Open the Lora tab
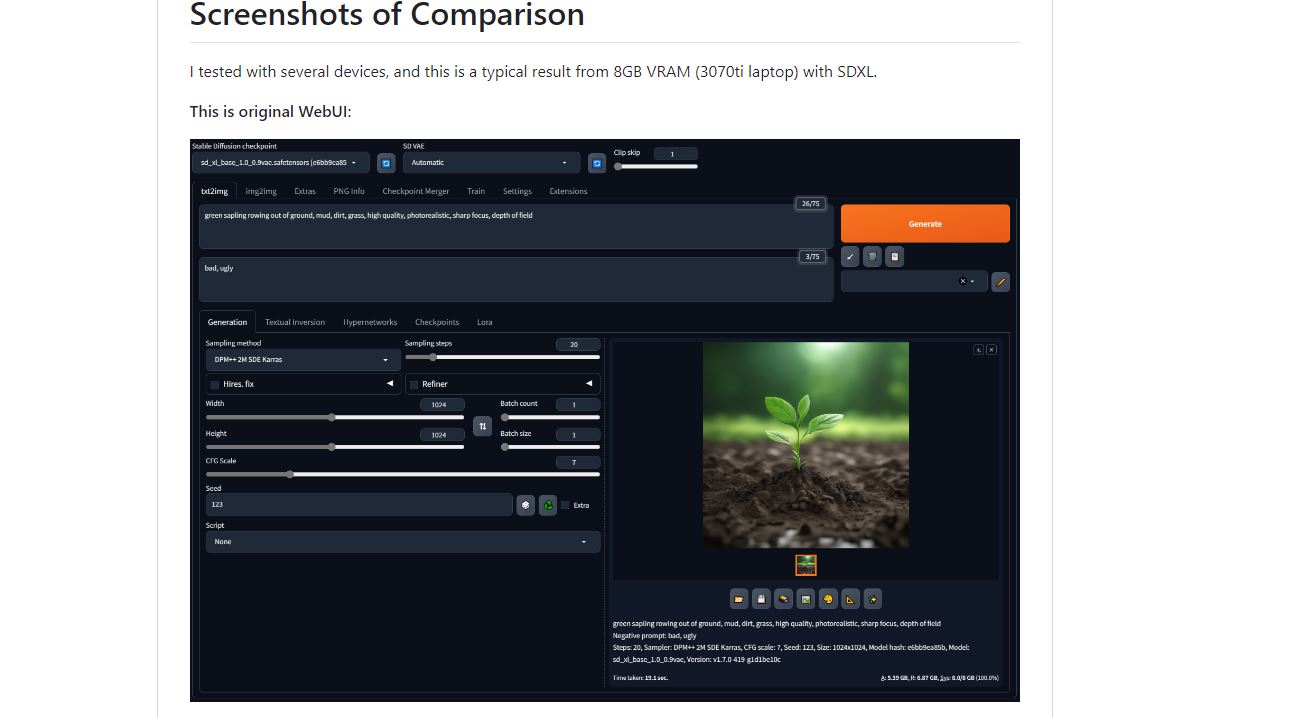 click(x=484, y=322)
